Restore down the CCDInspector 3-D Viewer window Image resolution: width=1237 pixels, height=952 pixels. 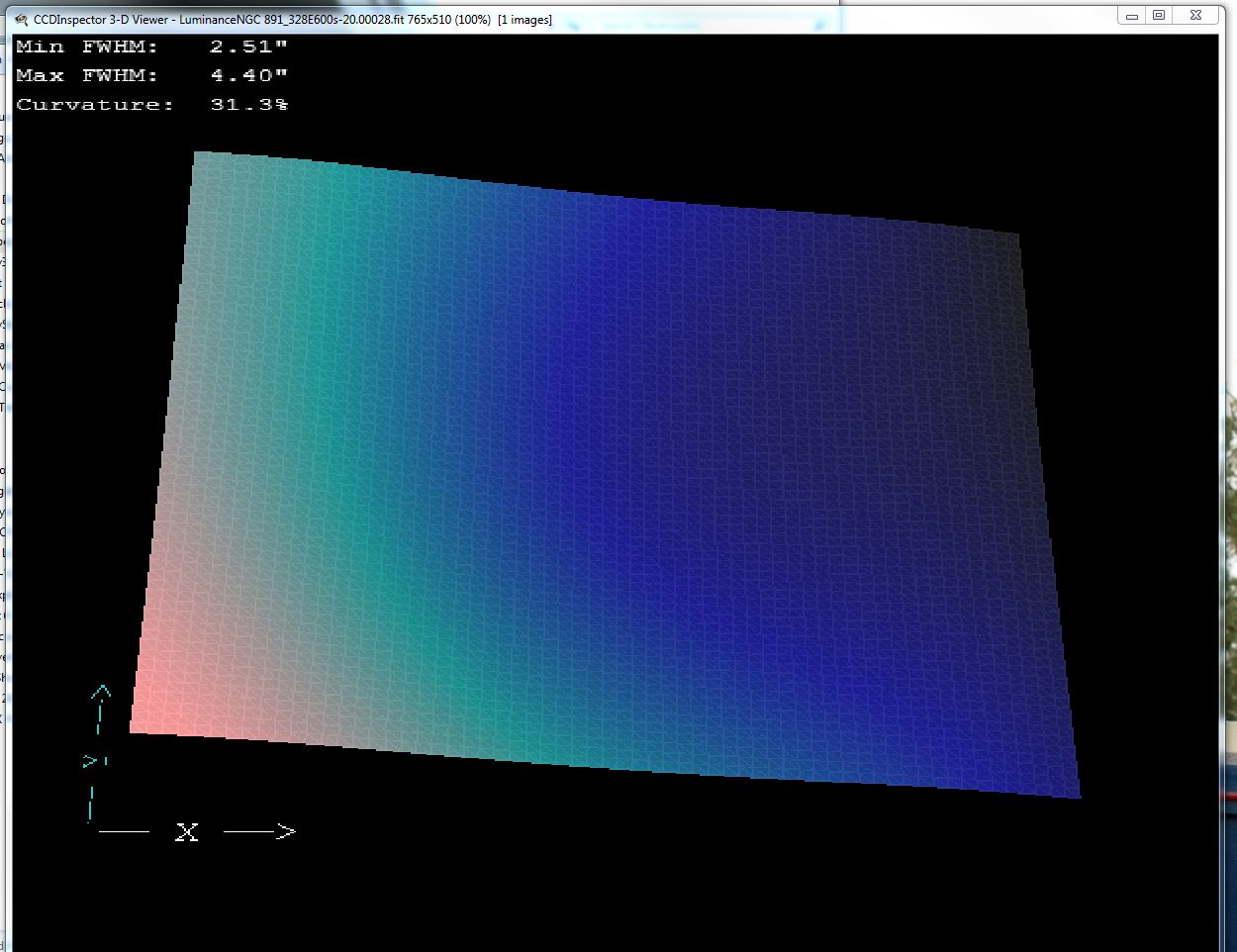point(1159,15)
